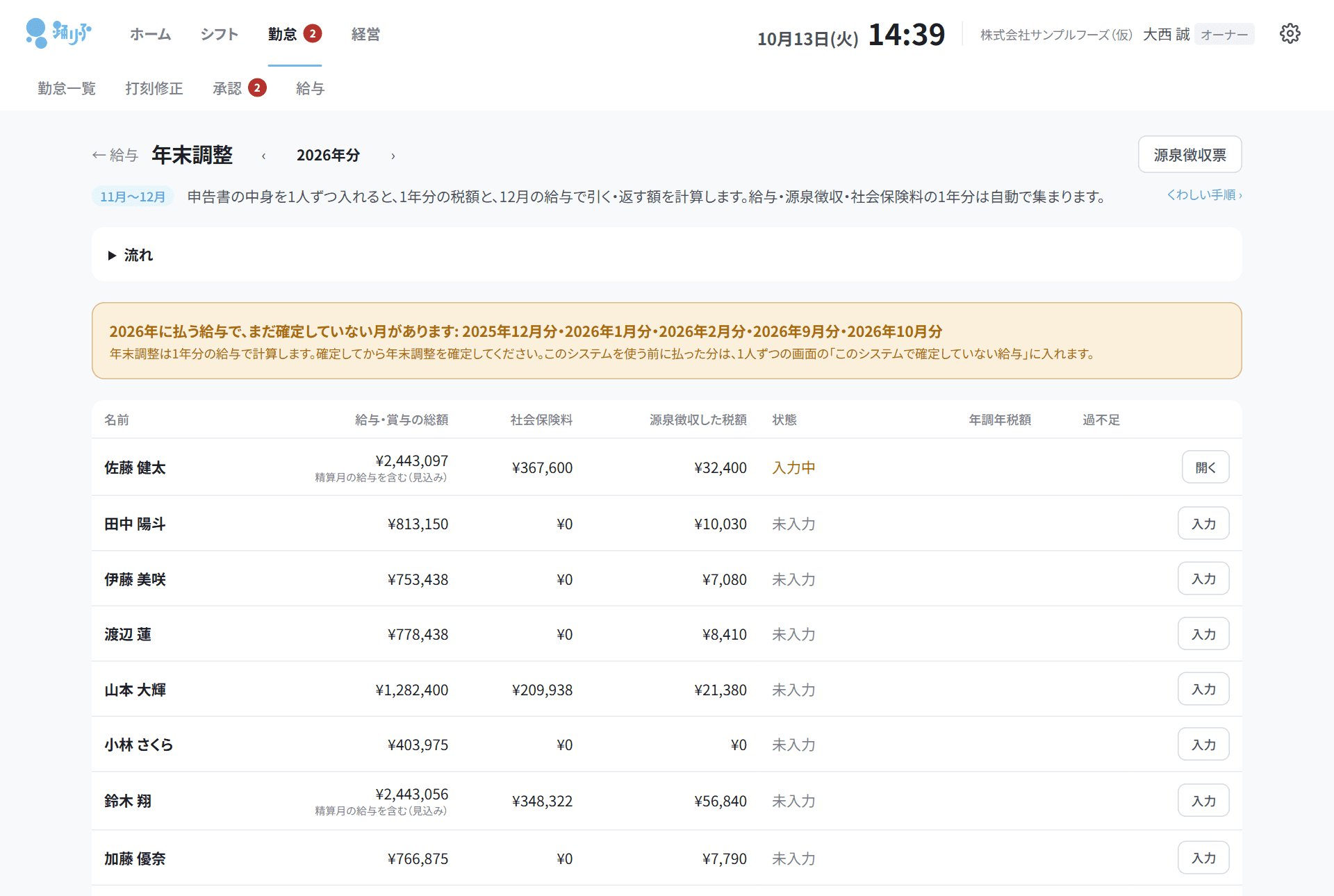Click the 11月〜12月 period badge
Viewport: 1334px width, 896px height.
click(x=133, y=197)
